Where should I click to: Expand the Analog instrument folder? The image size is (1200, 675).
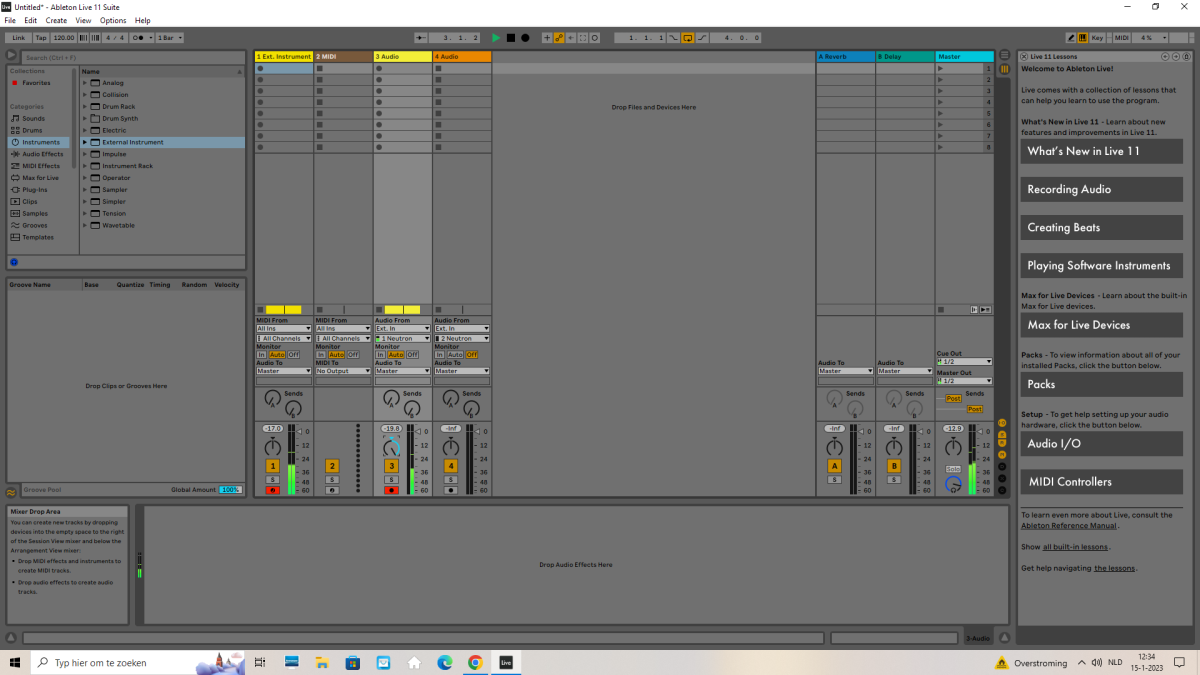tap(85, 83)
